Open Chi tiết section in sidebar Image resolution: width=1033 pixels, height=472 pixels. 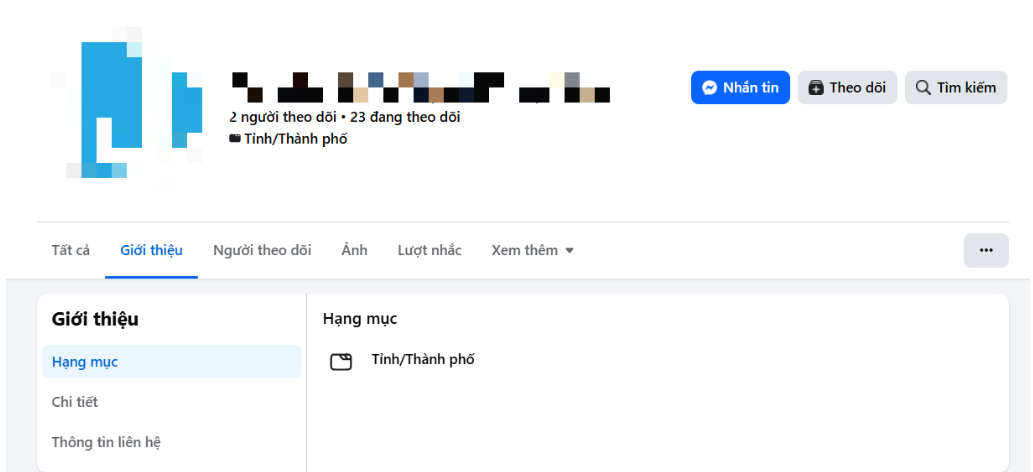pyautogui.click(x=171, y=401)
